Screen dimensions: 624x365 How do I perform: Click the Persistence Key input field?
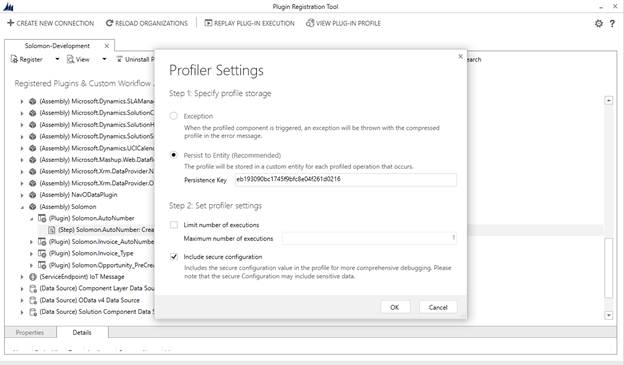tap(345, 180)
